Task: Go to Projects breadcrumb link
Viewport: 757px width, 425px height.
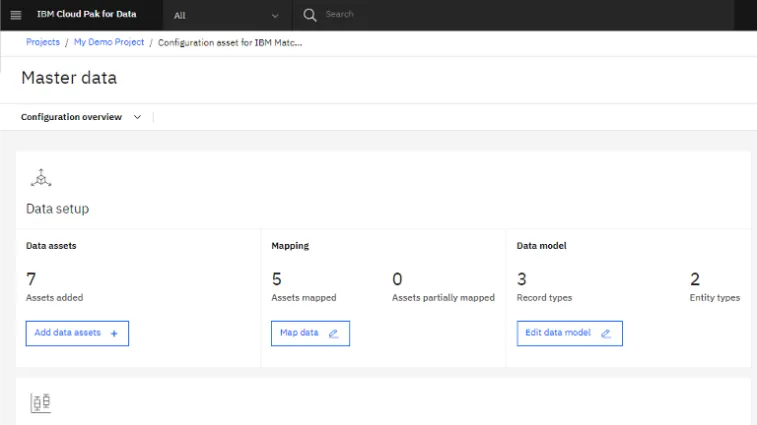Action: [43, 43]
